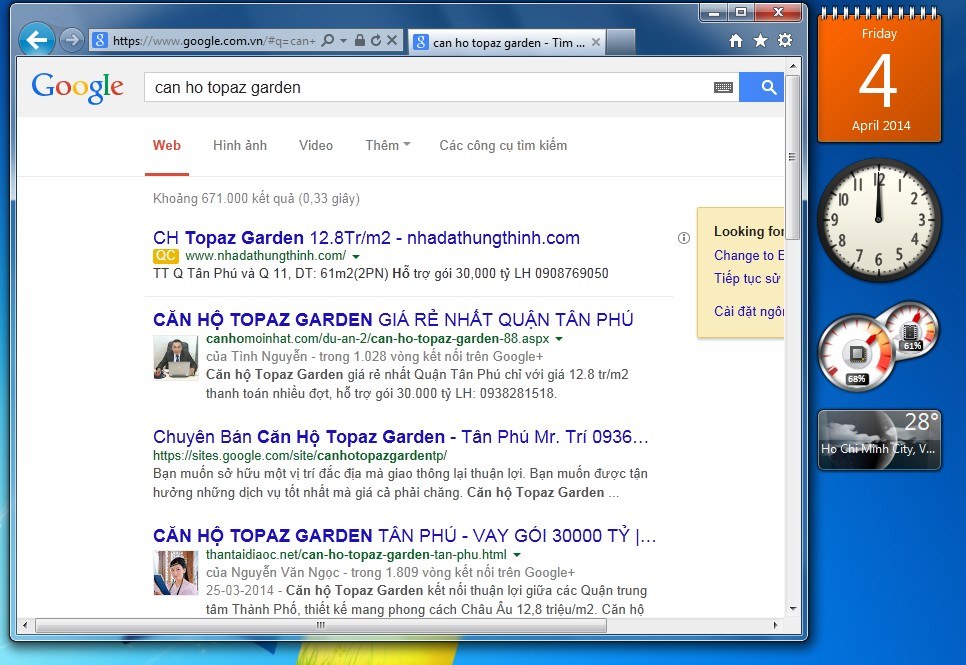Click the address bar search magnifier icon
The image size is (966, 665).
(x=328, y=41)
